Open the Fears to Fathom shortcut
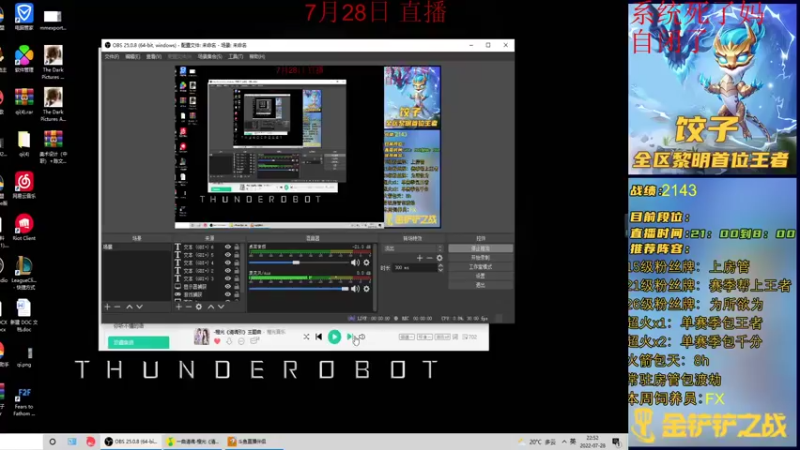 (24, 402)
